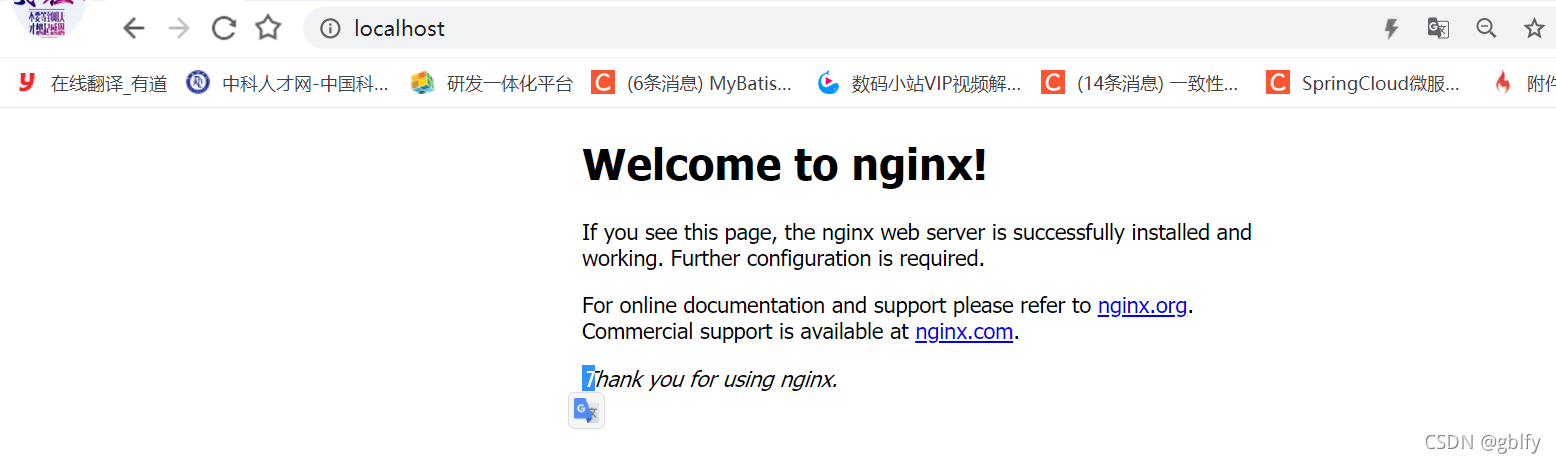Open the SpringCloud微服 bookmark
Viewport: 1556px width, 463px height.
click(1363, 84)
